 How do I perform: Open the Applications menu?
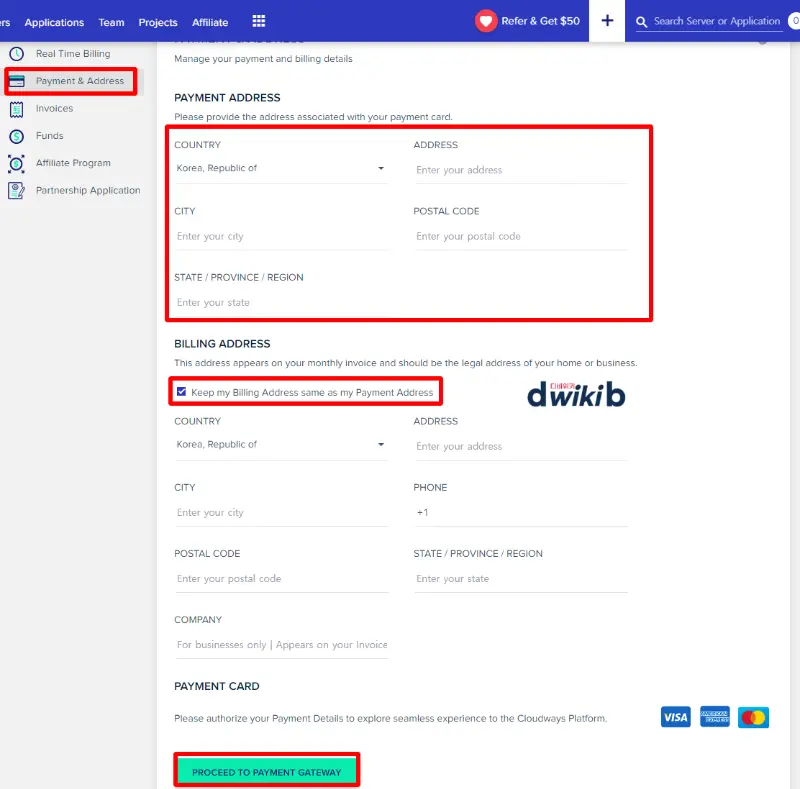click(x=54, y=22)
